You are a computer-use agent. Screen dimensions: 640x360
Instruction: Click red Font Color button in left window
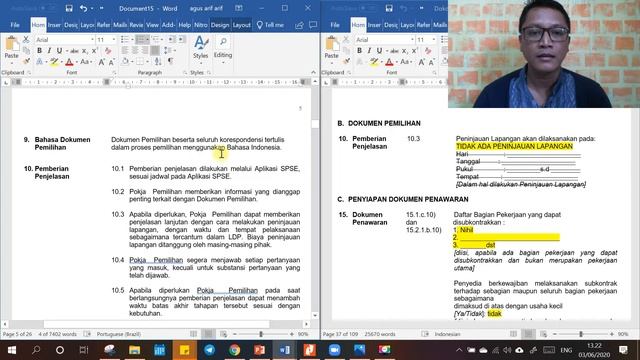69,62
